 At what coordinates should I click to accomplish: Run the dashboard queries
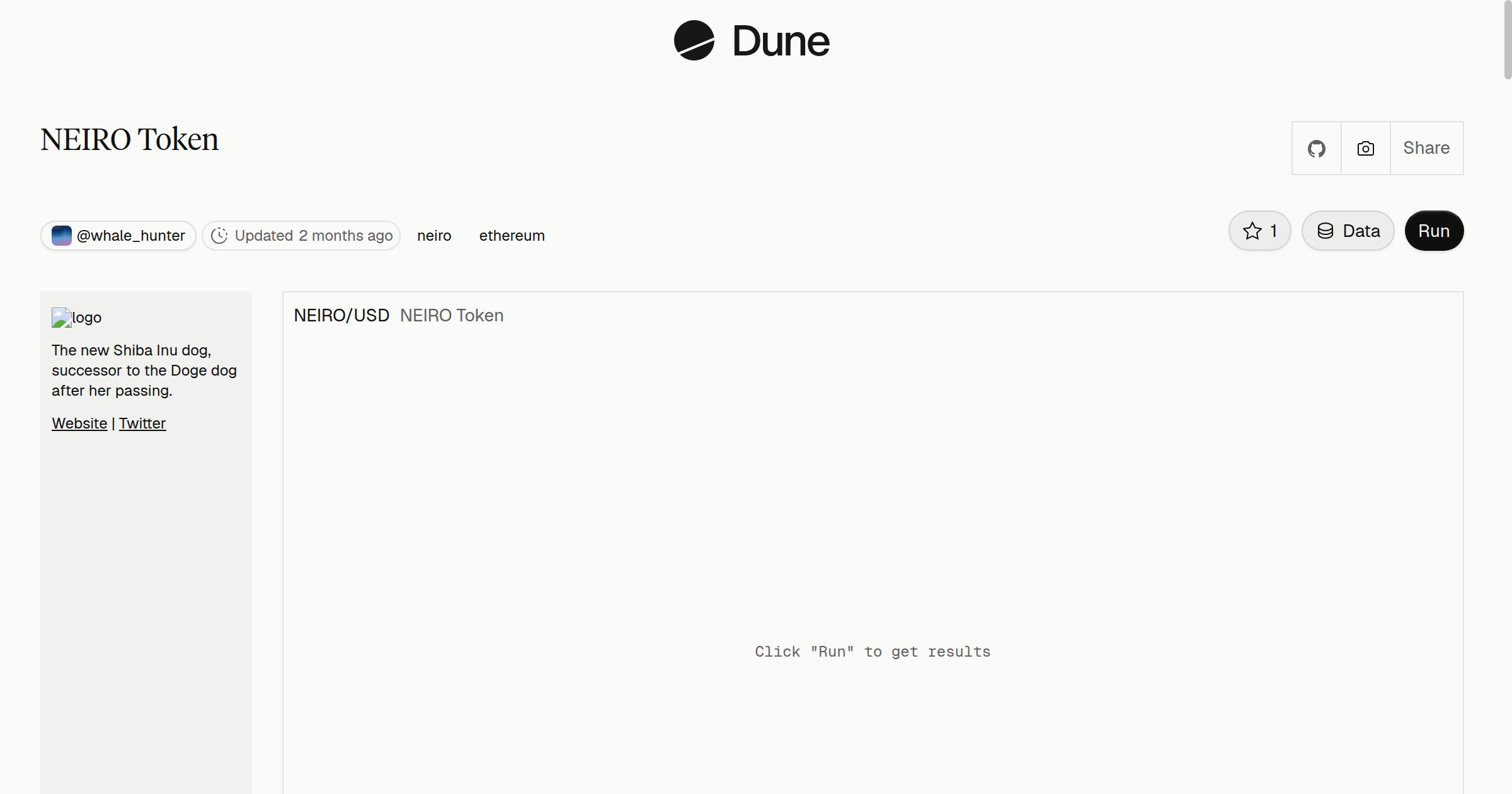pos(1434,231)
